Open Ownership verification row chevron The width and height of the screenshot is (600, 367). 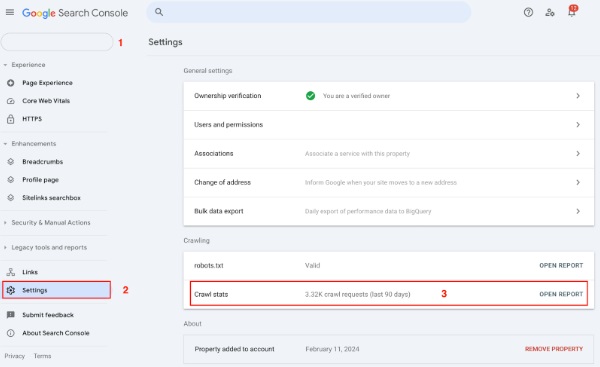(x=578, y=96)
